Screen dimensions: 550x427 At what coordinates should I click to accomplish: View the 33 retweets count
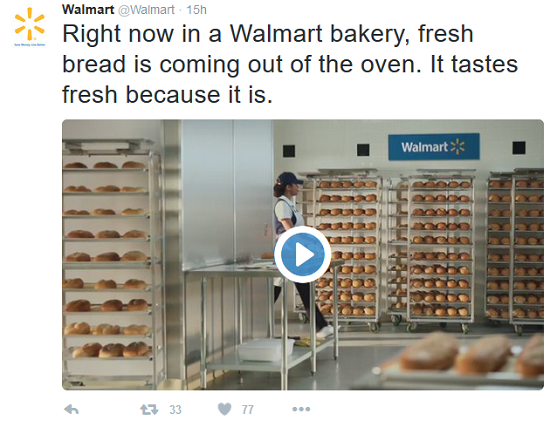(x=175, y=409)
